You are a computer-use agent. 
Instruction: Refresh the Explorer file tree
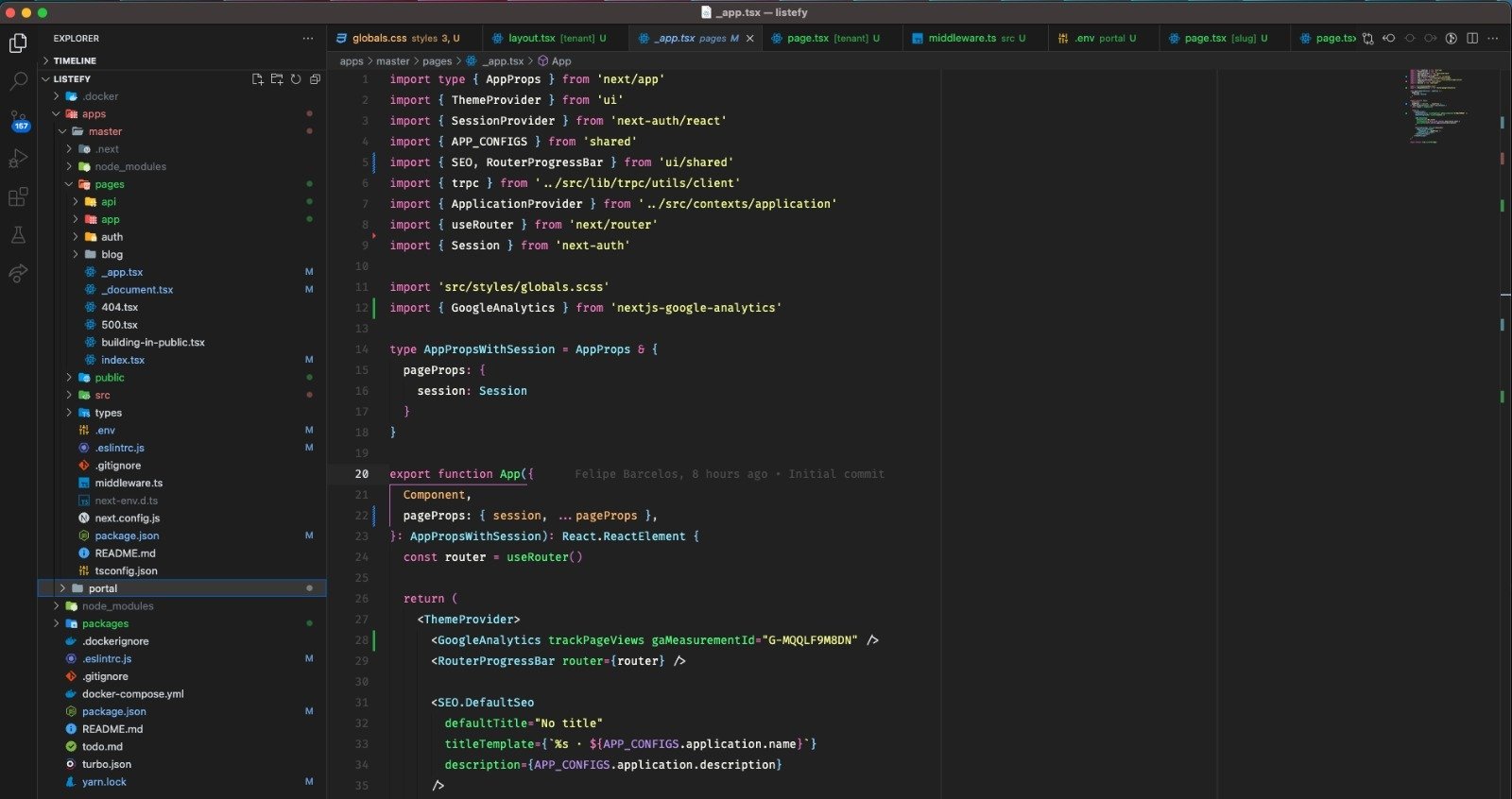click(x=296, y=79)
